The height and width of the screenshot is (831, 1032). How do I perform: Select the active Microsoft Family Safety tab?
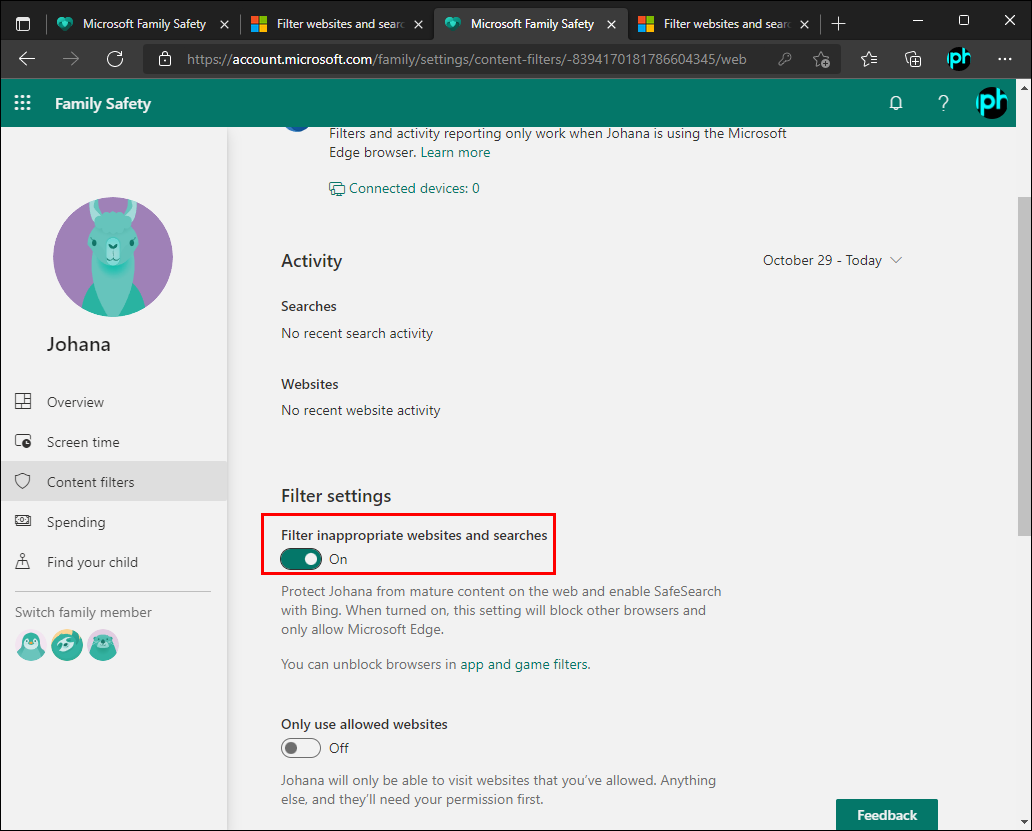tap(530, 24)
